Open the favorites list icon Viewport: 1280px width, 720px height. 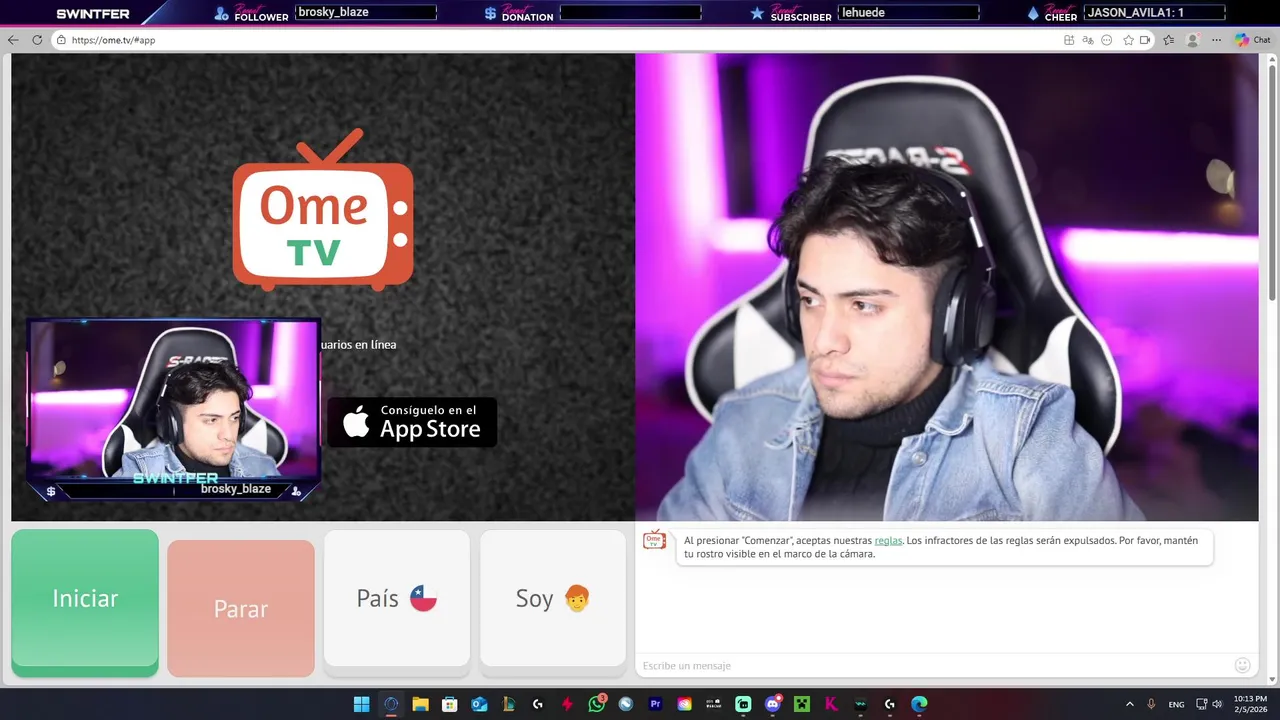[x=1169, y=40]
